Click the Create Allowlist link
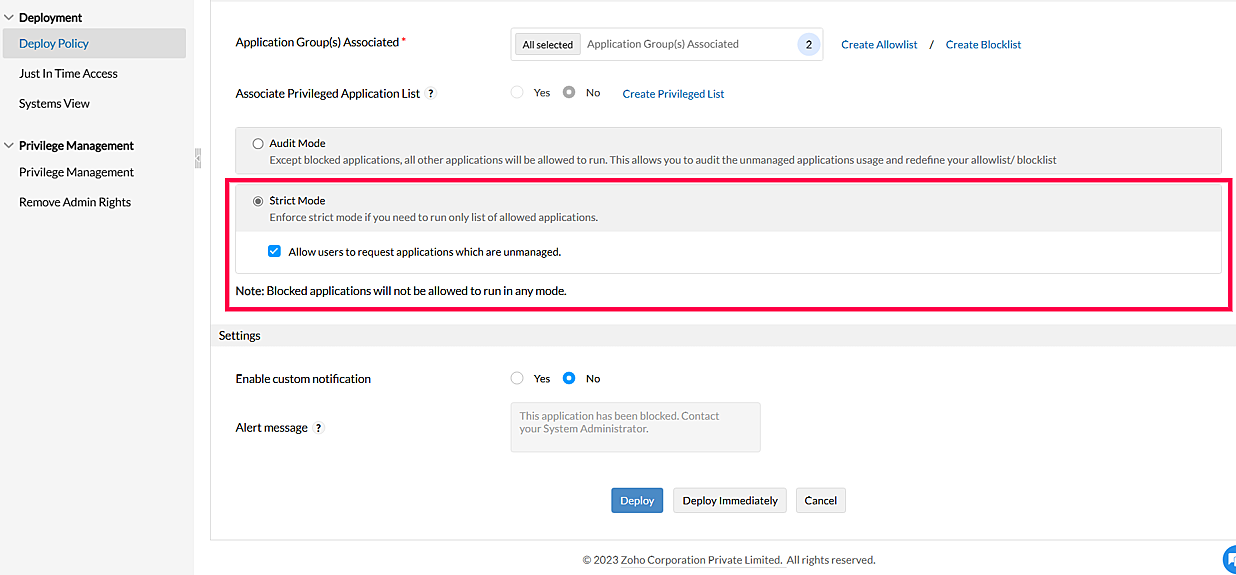The width and height of the screenshot is (1236, 575). click(879, 45)
